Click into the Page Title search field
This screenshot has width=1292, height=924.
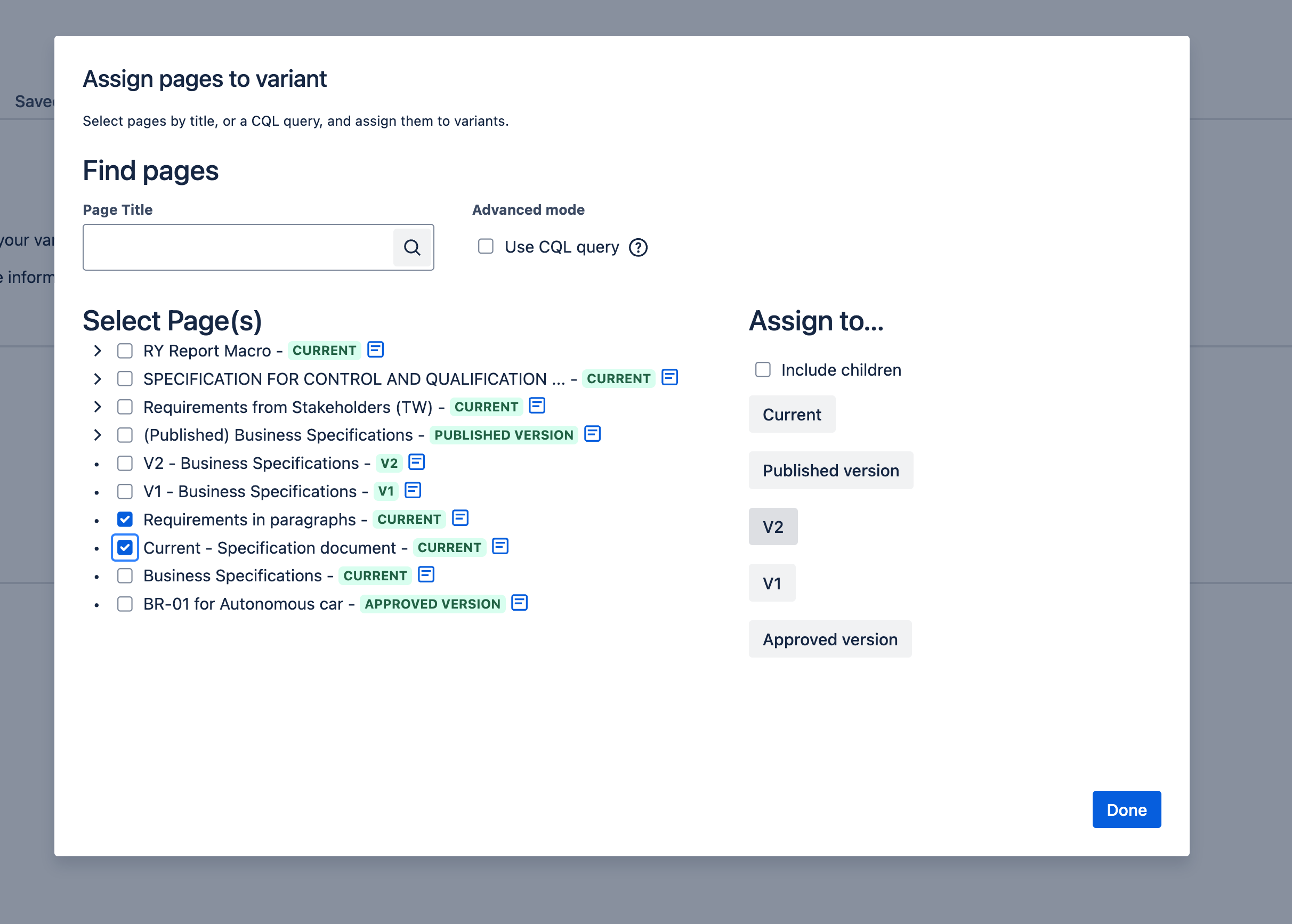(238, 247)
